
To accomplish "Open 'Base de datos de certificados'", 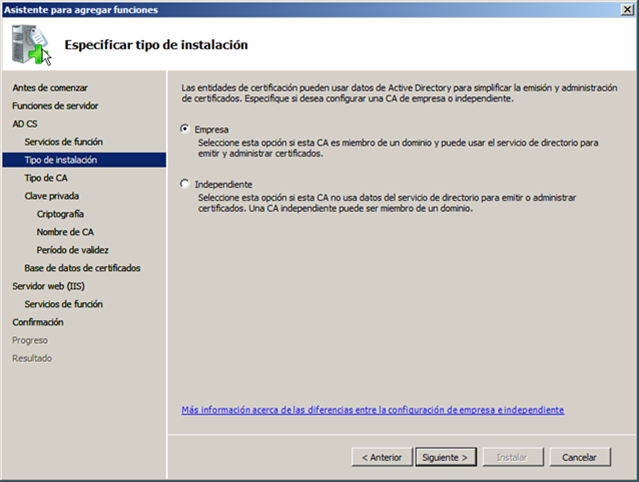I will coord(82,268).
